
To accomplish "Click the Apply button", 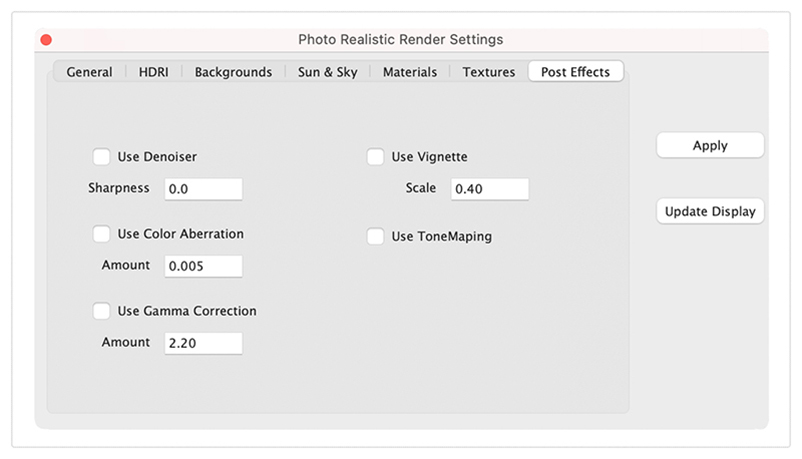I will pyautogui.click(x=710, y=145).
